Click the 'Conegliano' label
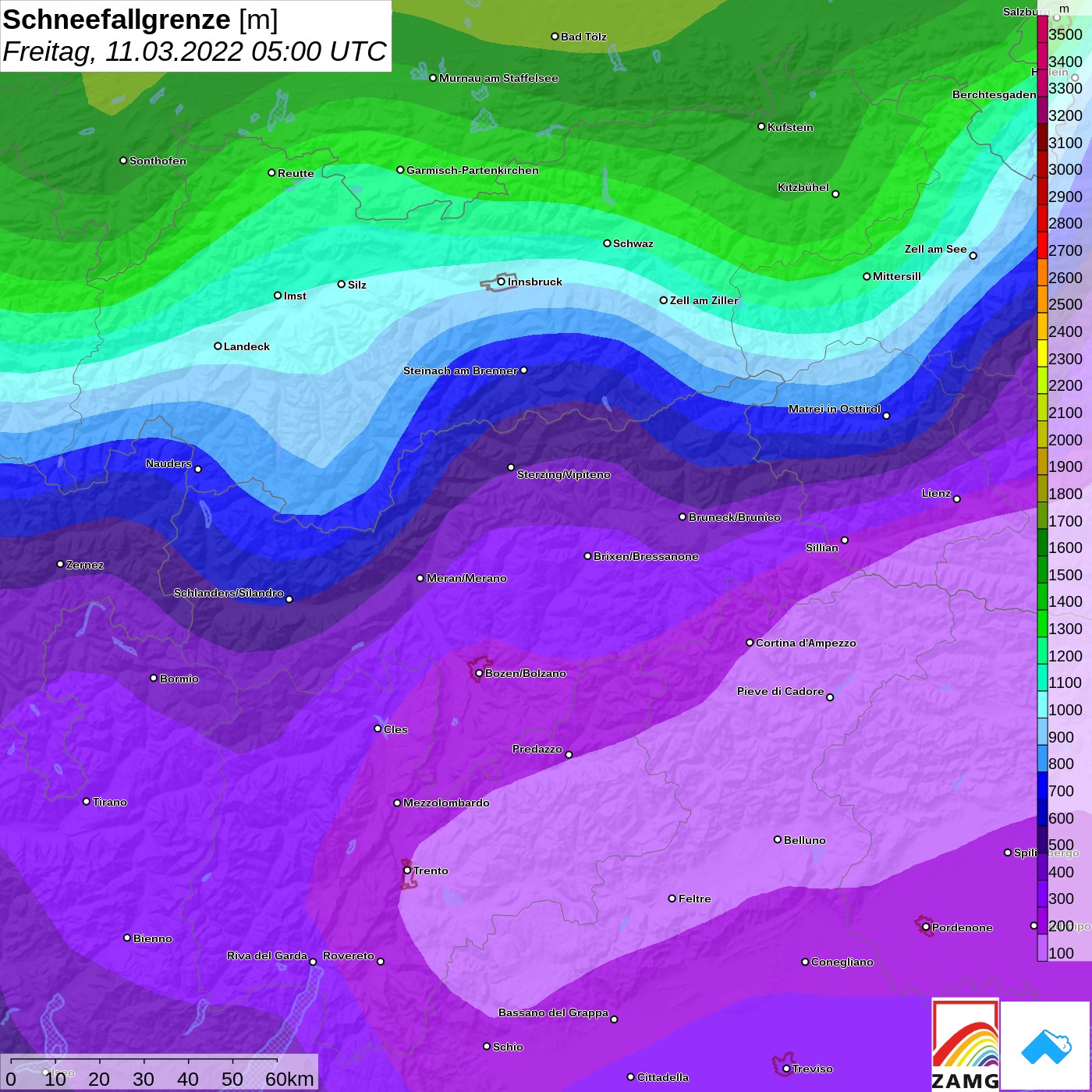Image resolution: width=1092 pixels, height=1092 pixels. tap(842, 962)
